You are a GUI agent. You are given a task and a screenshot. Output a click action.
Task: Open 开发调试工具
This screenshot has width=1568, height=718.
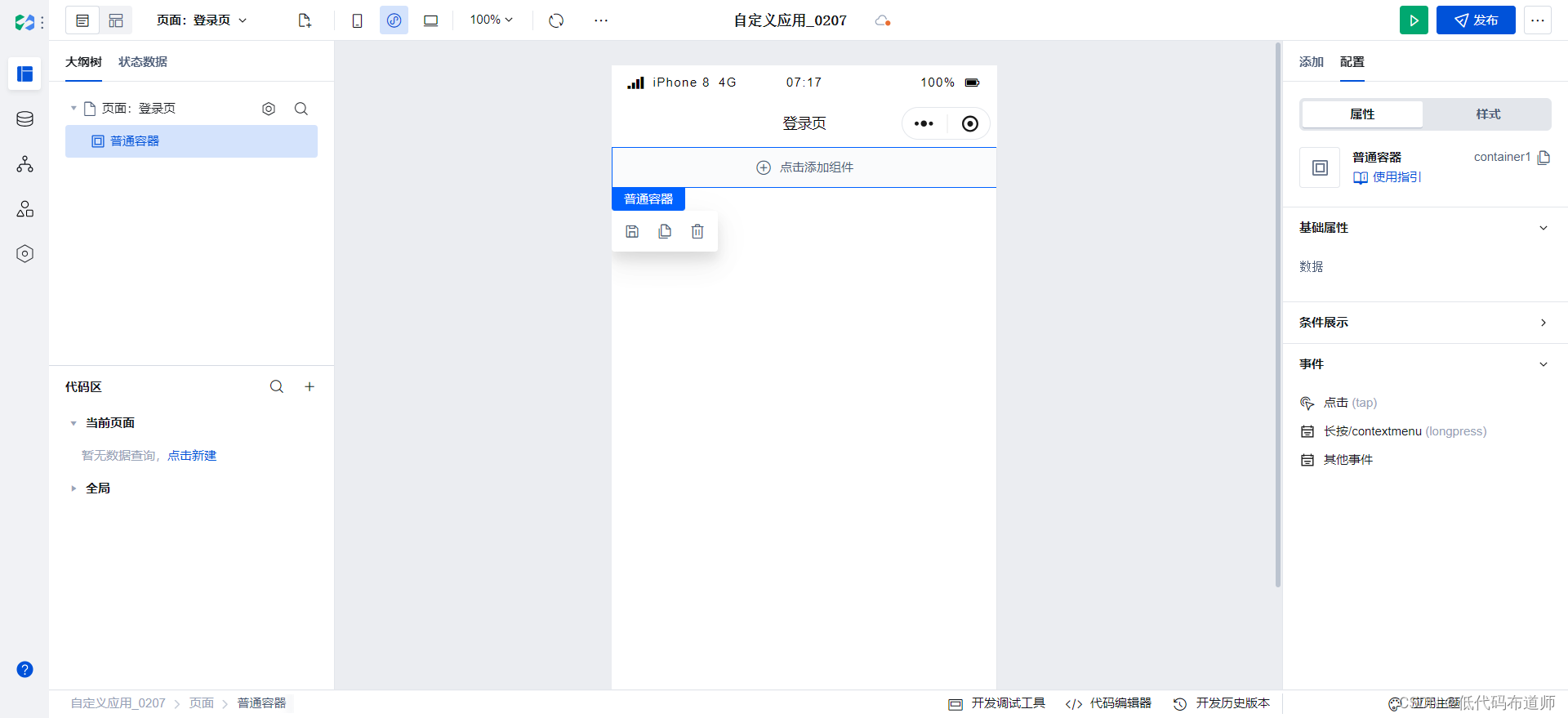[x=996, y=703]
